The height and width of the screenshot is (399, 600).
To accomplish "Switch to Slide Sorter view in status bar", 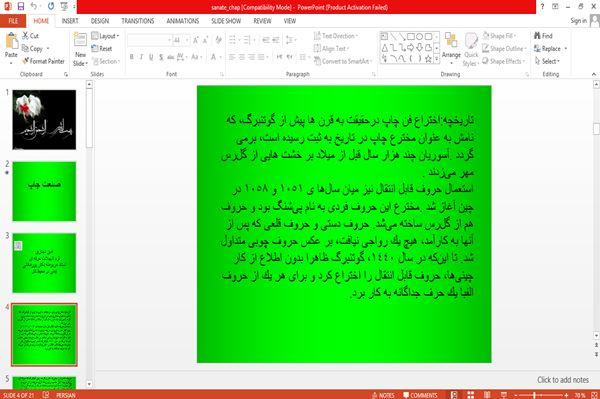I will pyautogui.click(x=471, y=395).
